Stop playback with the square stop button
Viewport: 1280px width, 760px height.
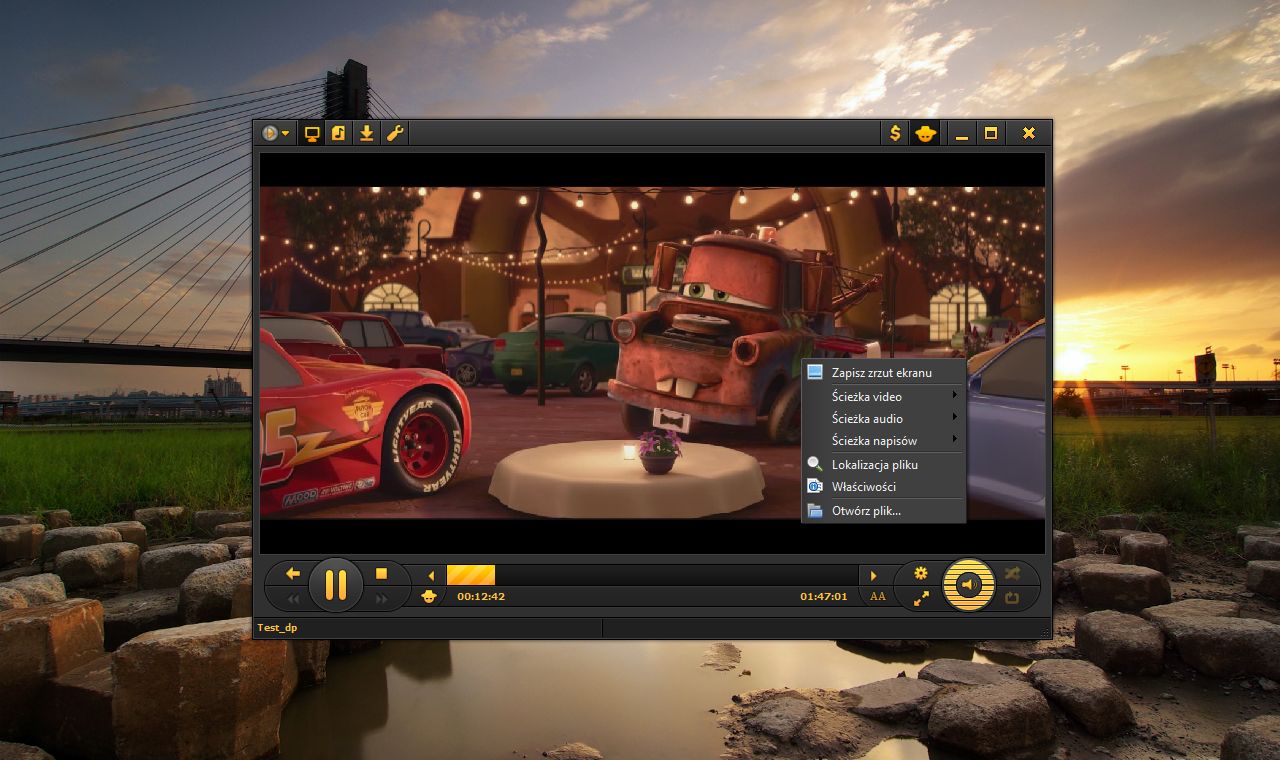point(381,573)
